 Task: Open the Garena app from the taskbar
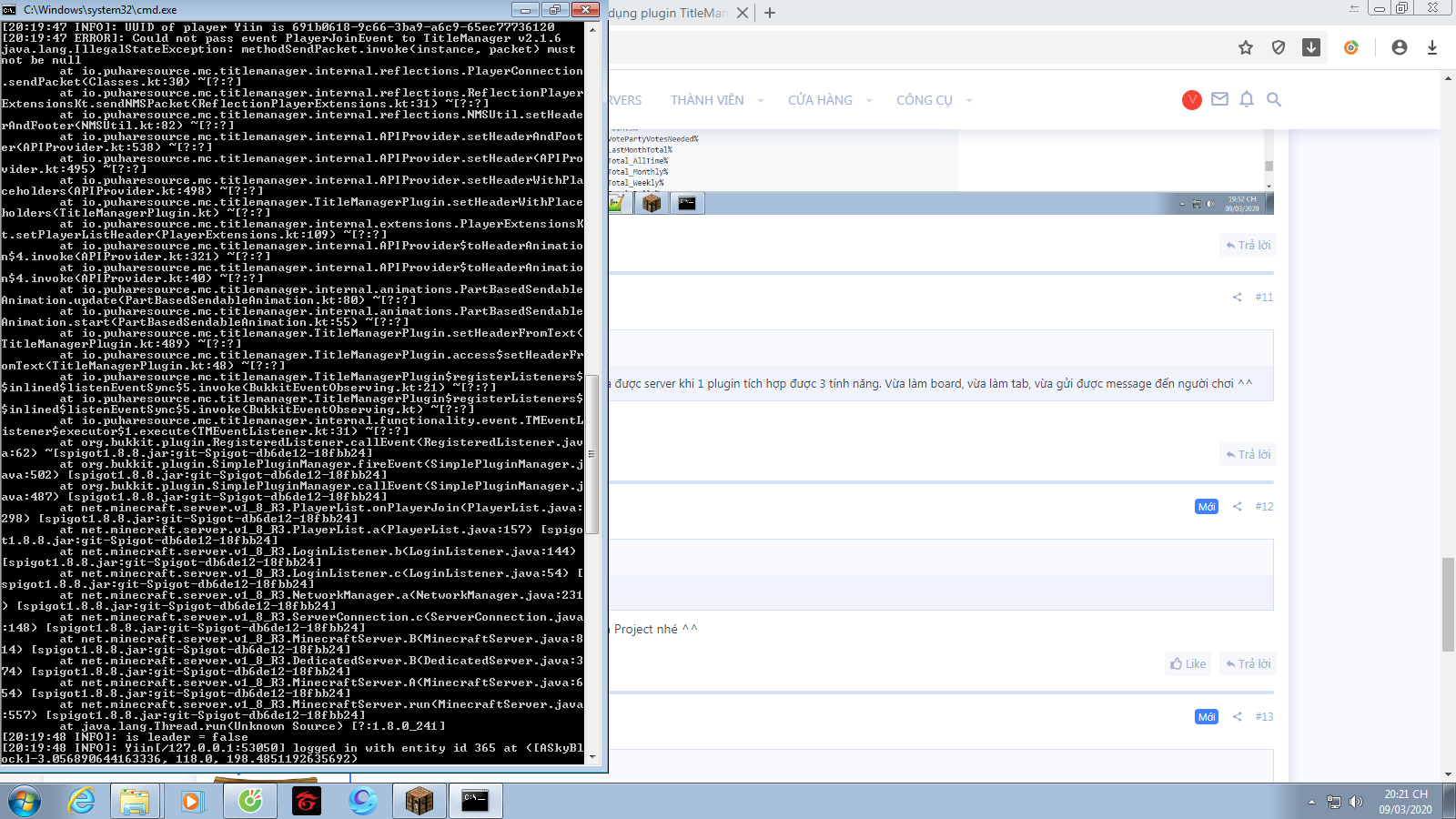coord(307,801)
